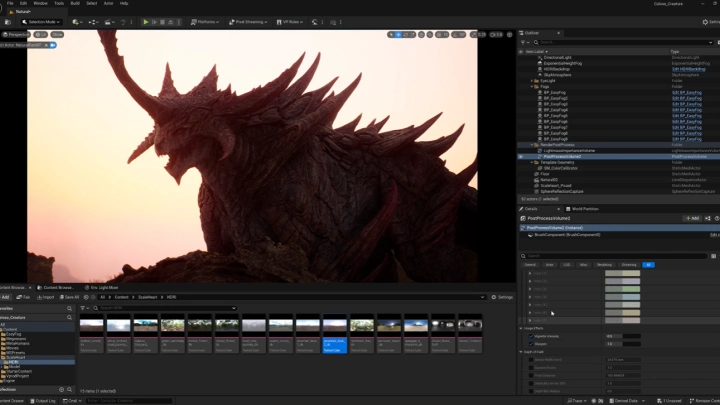The width and height of the screenshot is (720, 405).
Task: Select the Translate gizmo tool in the viewport
Action: click(398, 34)
